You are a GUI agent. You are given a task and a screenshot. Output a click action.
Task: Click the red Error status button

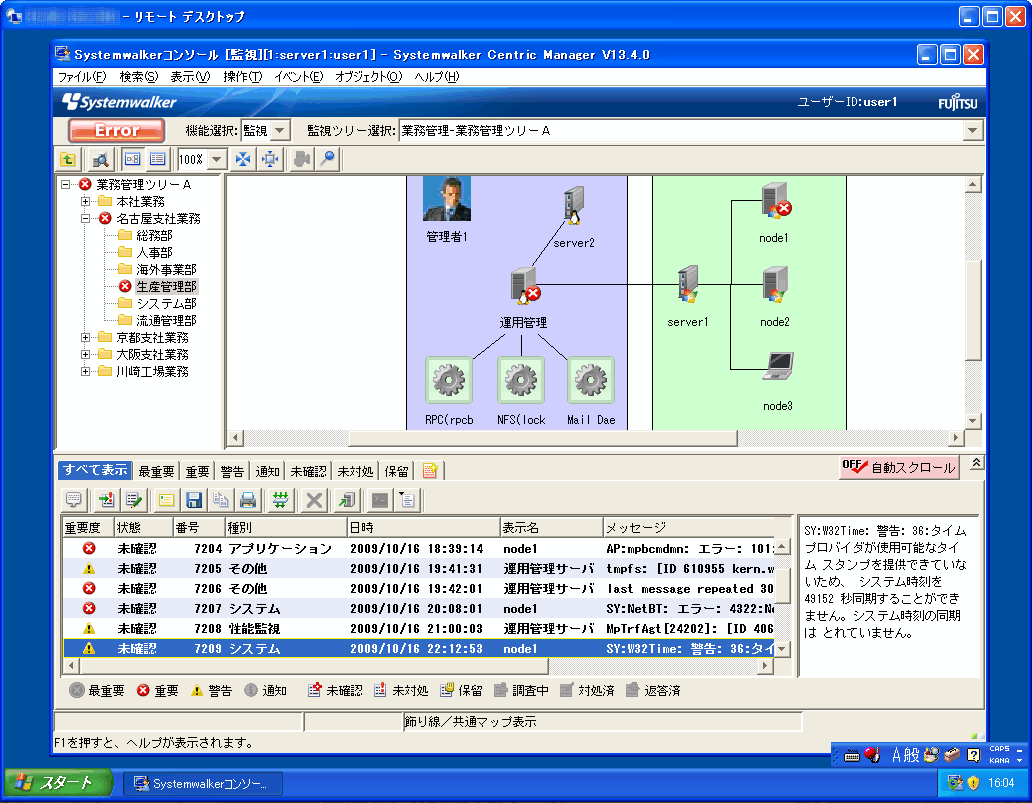tap(116, 130)
